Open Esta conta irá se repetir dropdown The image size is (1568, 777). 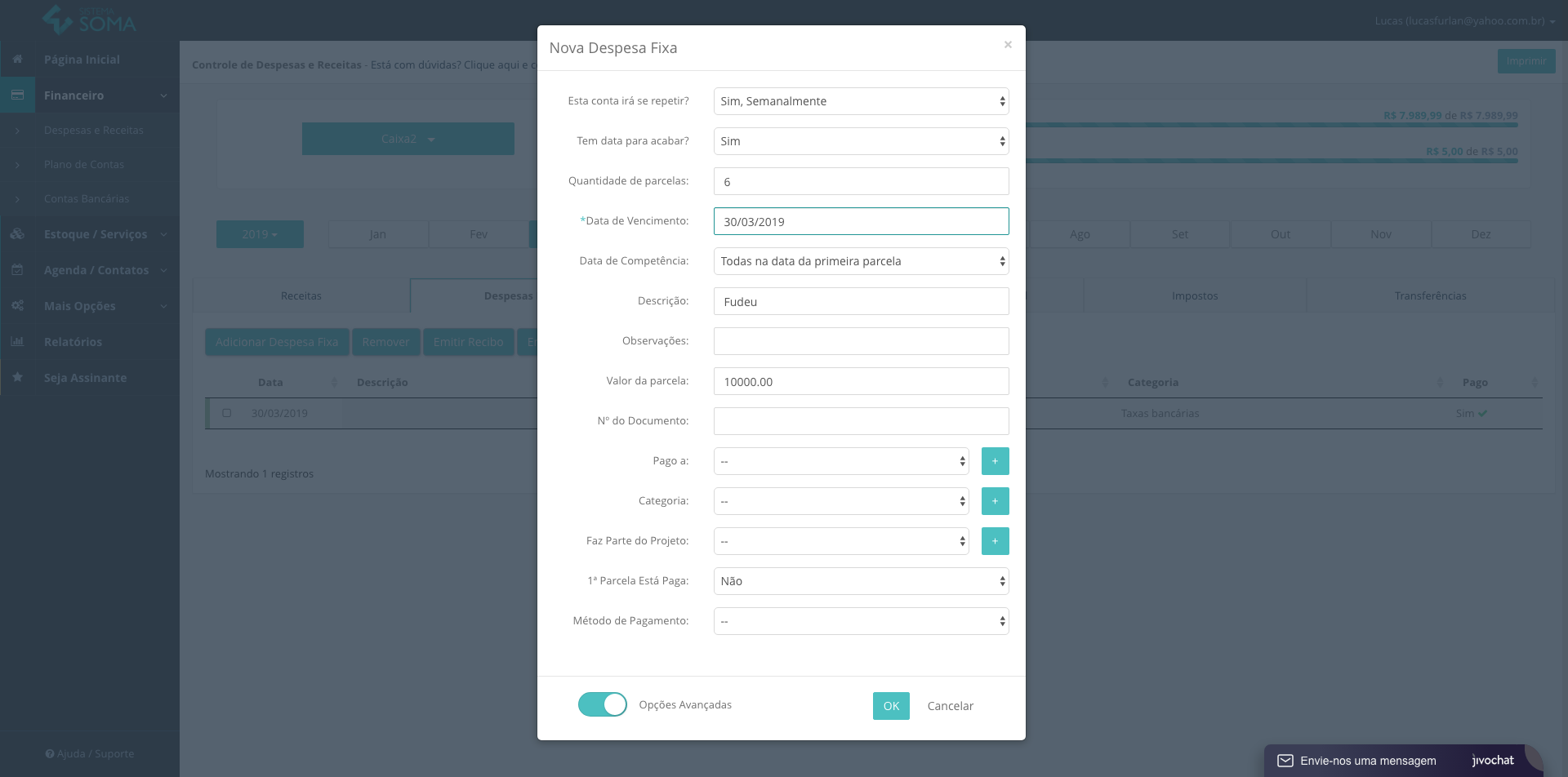pyautogui.click(x=862, y=101)
